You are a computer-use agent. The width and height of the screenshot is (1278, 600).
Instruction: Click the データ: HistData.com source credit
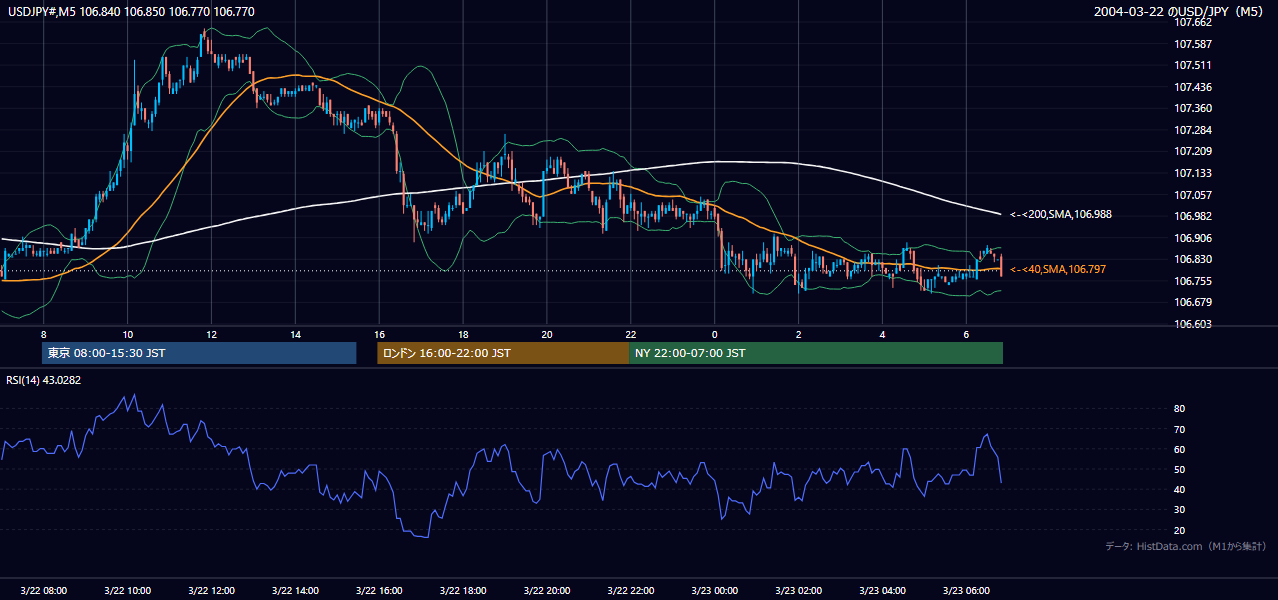[1185, 546]
